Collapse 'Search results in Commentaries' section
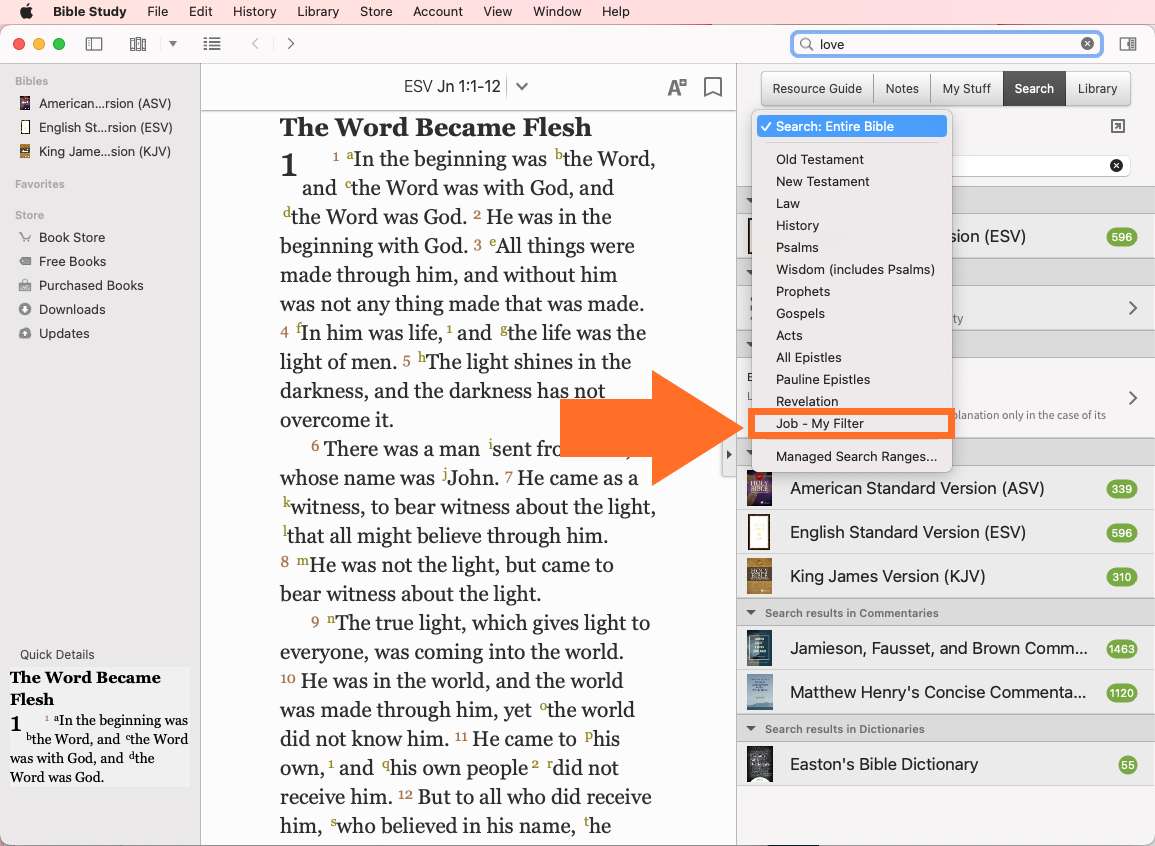The image size is (1155, 846). point(751,613)
